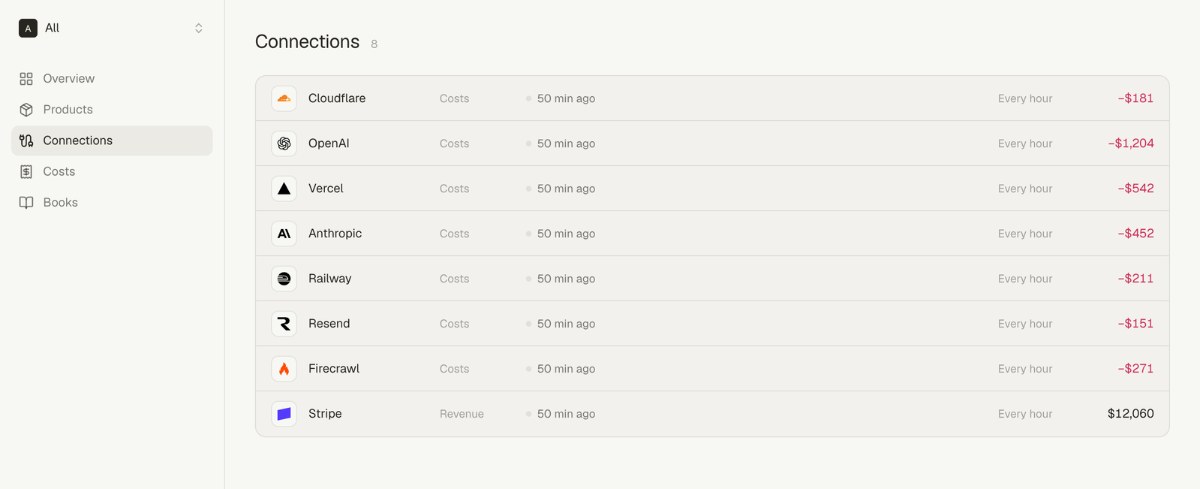The image size is (1200, 489).
Task: Click 50 min ago in Vercel row
Action: [566, 189]
